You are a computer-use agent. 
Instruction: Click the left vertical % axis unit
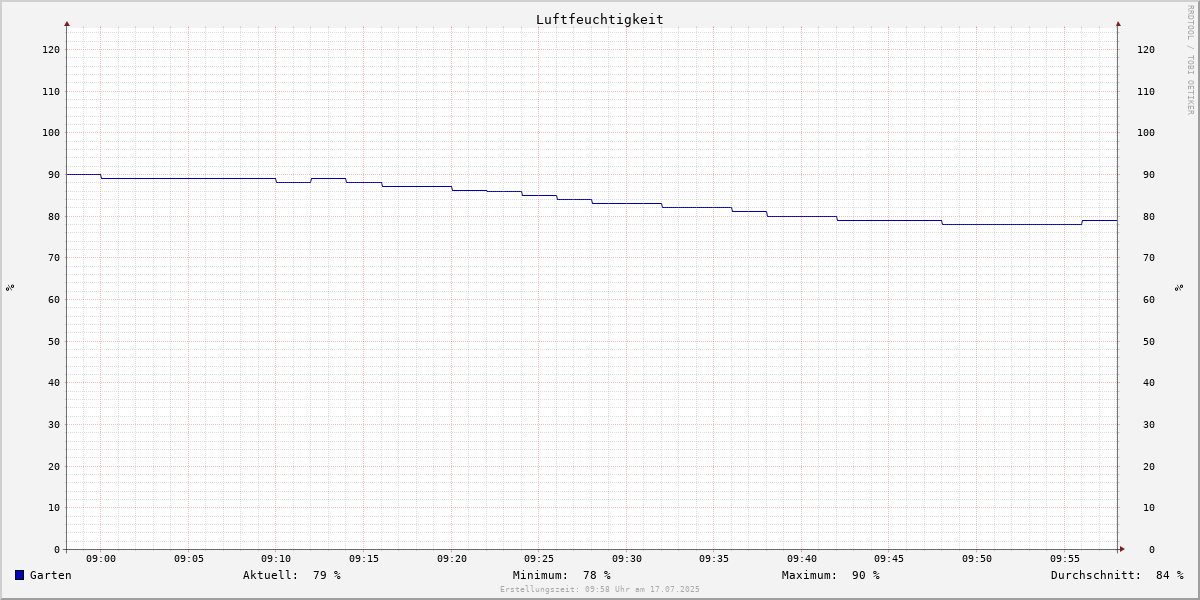coord(10,287)
